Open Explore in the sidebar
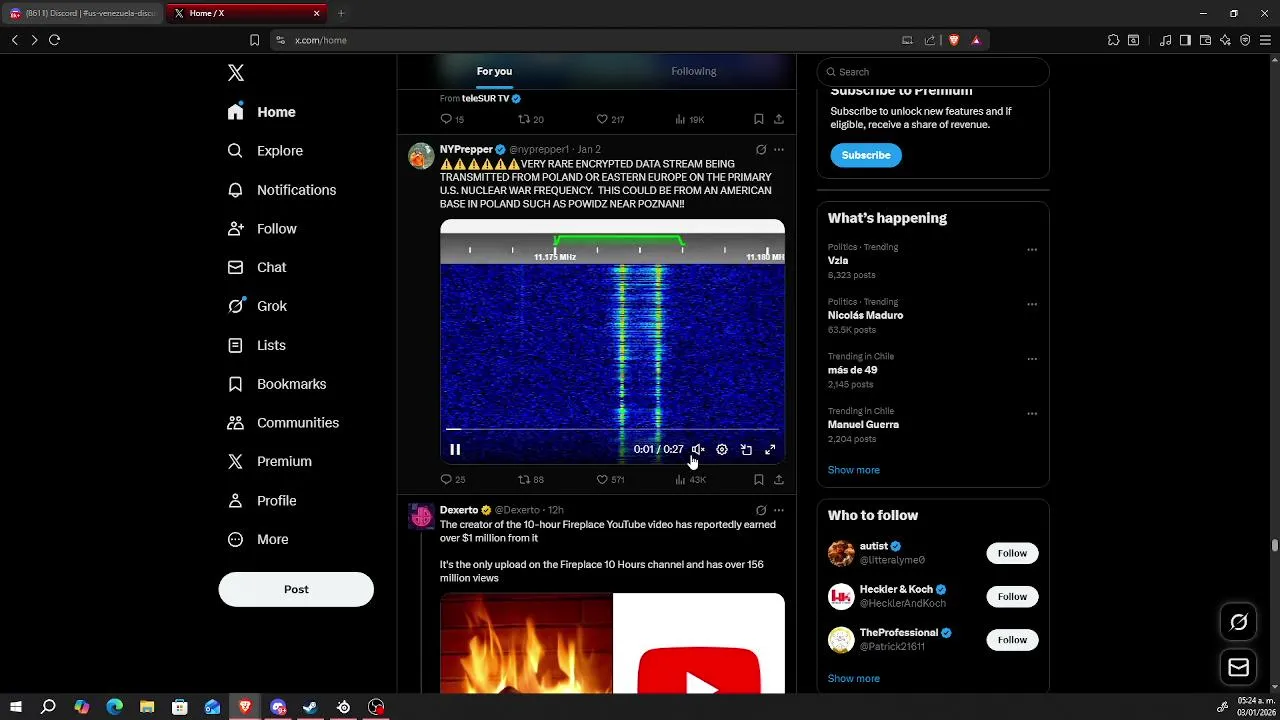 265,151
